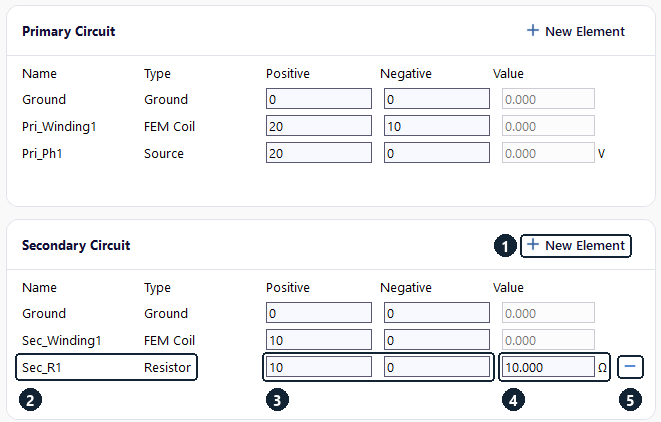
Task: Remove the Sec_R1 resistor with minus button
Action: click(x=630, y=367)
